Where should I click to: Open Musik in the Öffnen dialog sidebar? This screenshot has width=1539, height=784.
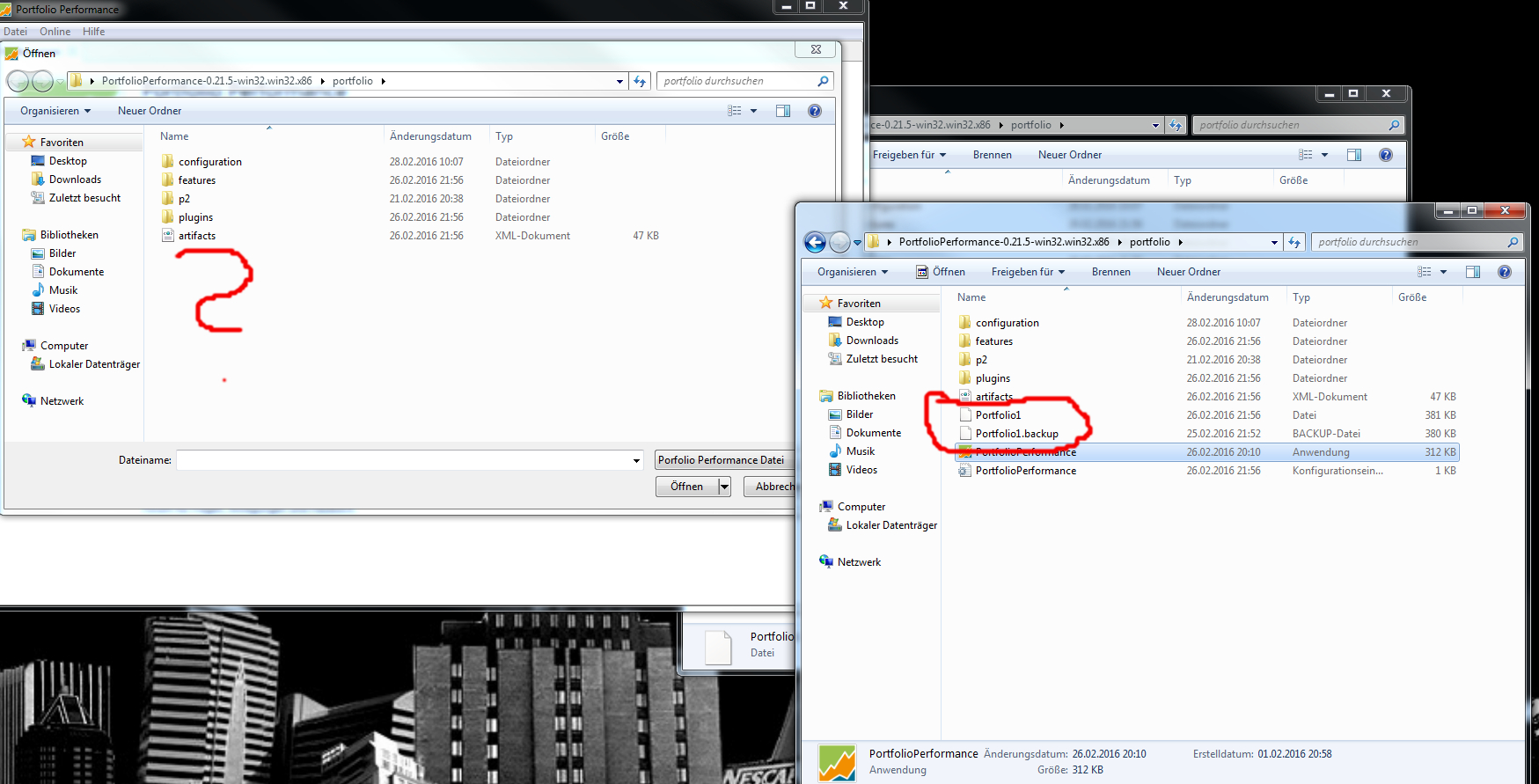(63, 290)
